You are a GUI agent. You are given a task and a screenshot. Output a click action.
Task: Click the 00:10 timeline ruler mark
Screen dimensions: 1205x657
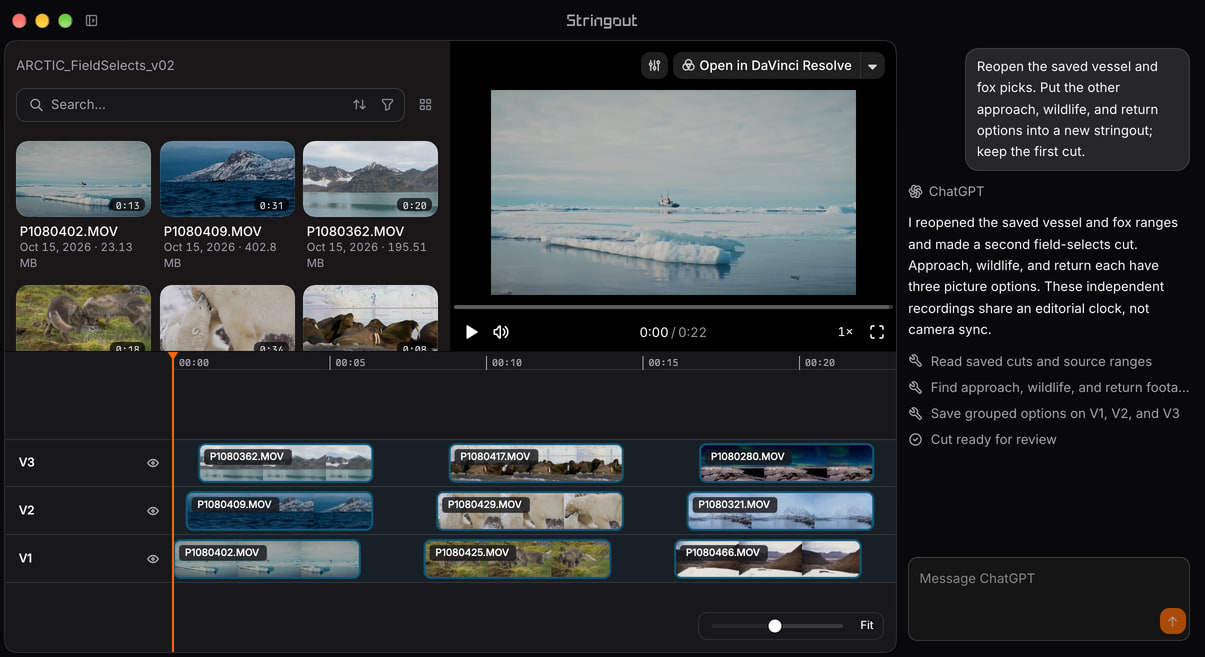(506, 363)
